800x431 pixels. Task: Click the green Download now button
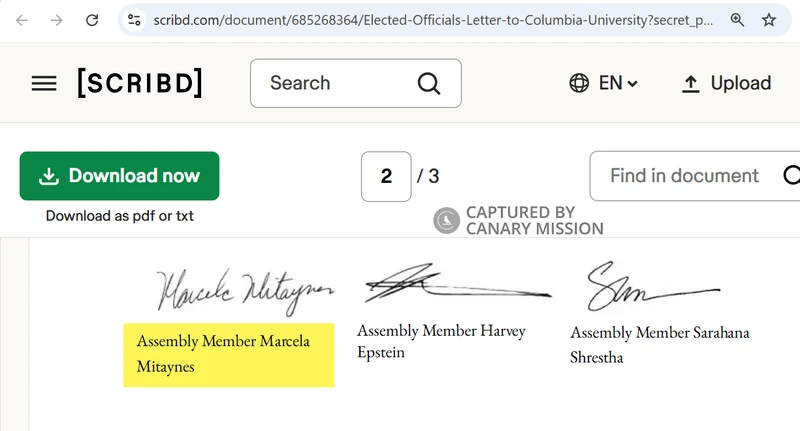(119, 176)
